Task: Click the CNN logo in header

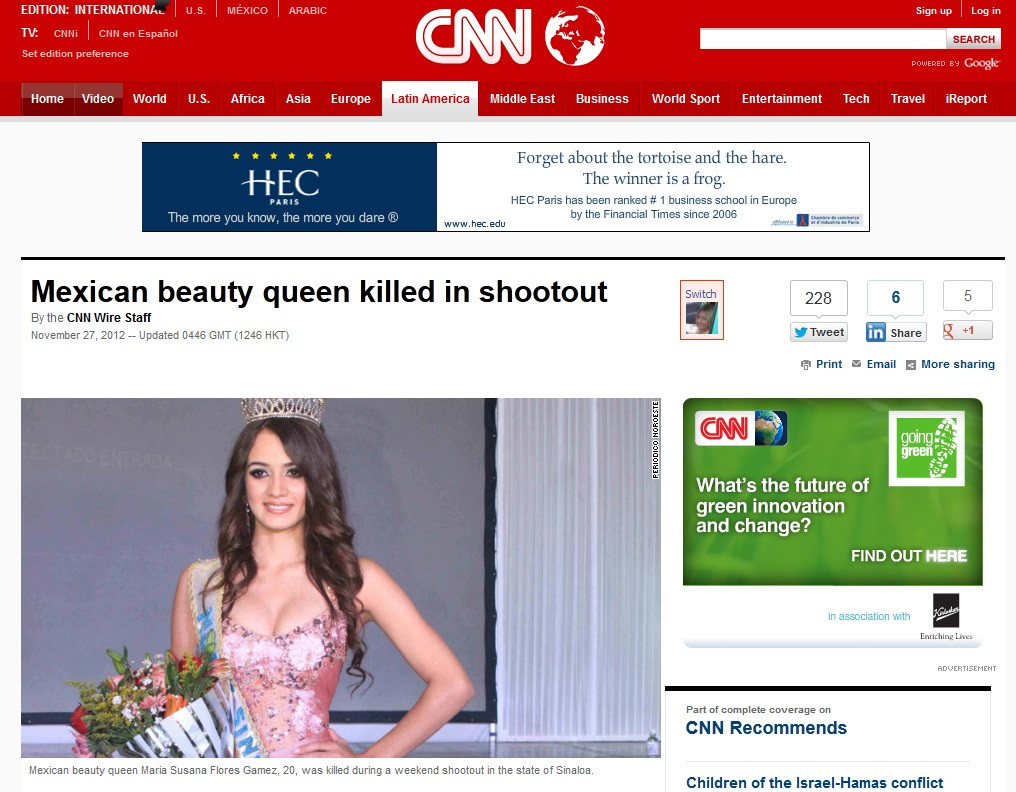Action: click(473, 37)
